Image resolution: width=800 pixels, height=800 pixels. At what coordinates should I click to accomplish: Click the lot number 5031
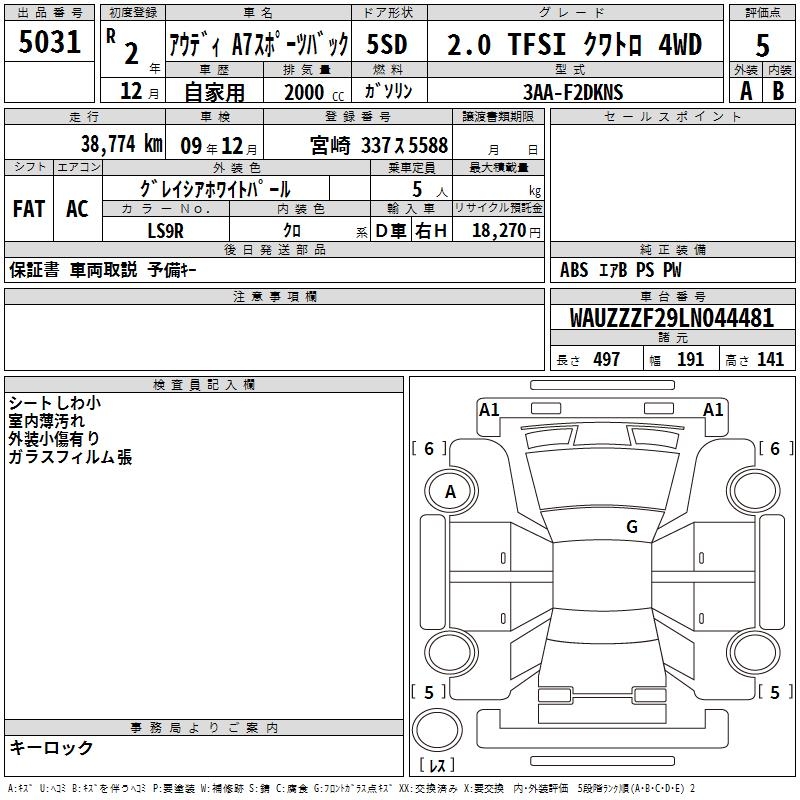[x=50, y=44]
